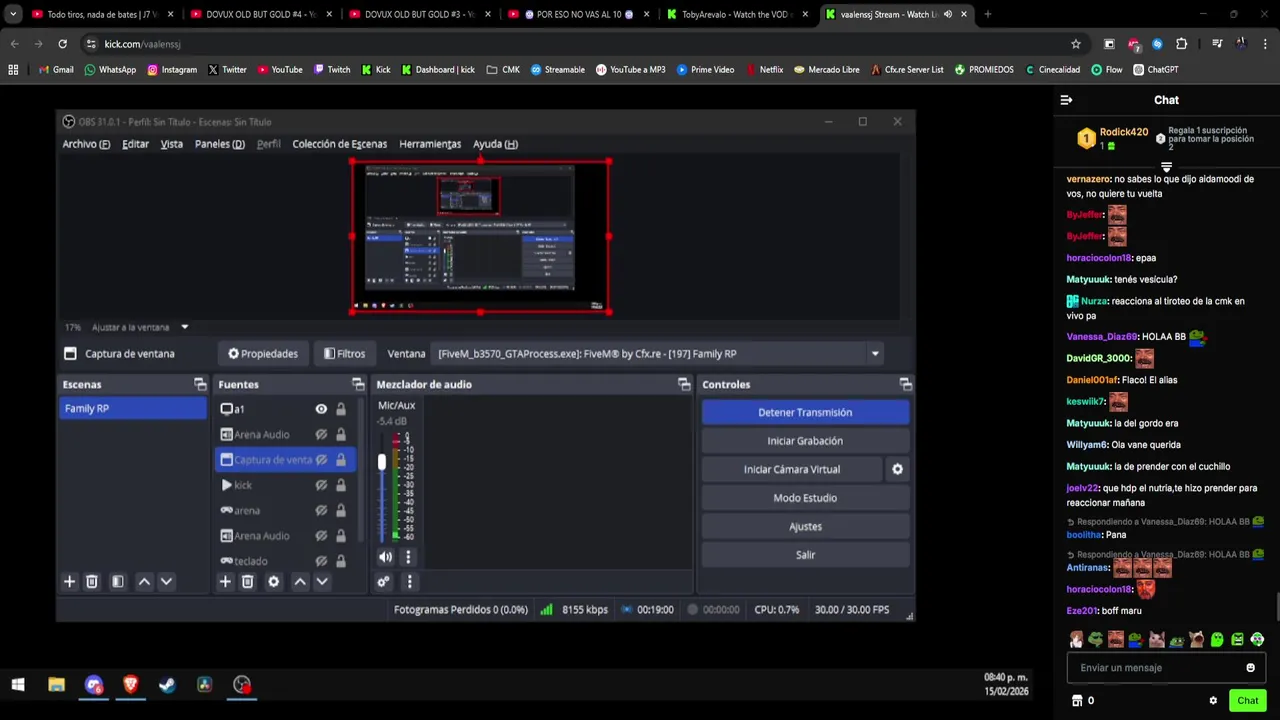Open the Colección de Escenas menu
The height and width of the screenshot is (720, 1280).
pyautogui.click(x=339, y=144)
